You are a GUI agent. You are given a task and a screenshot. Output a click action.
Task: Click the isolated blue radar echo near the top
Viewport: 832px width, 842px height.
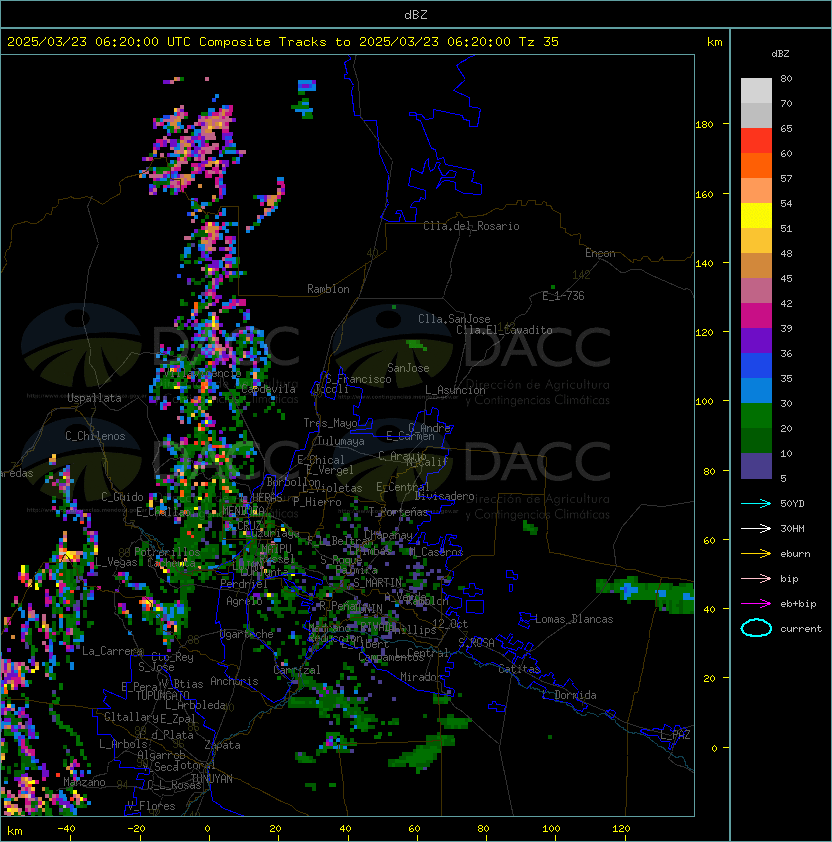coord(307,85)
